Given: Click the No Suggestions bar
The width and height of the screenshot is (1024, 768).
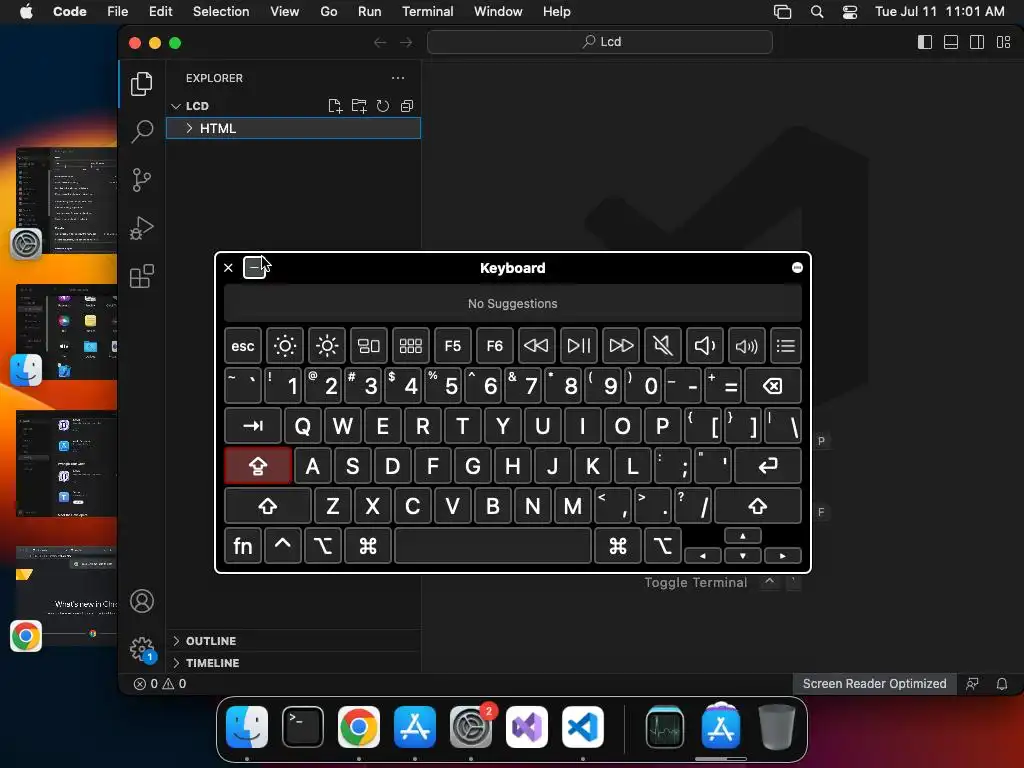Looking at the screenshot, I should point(513,304).
